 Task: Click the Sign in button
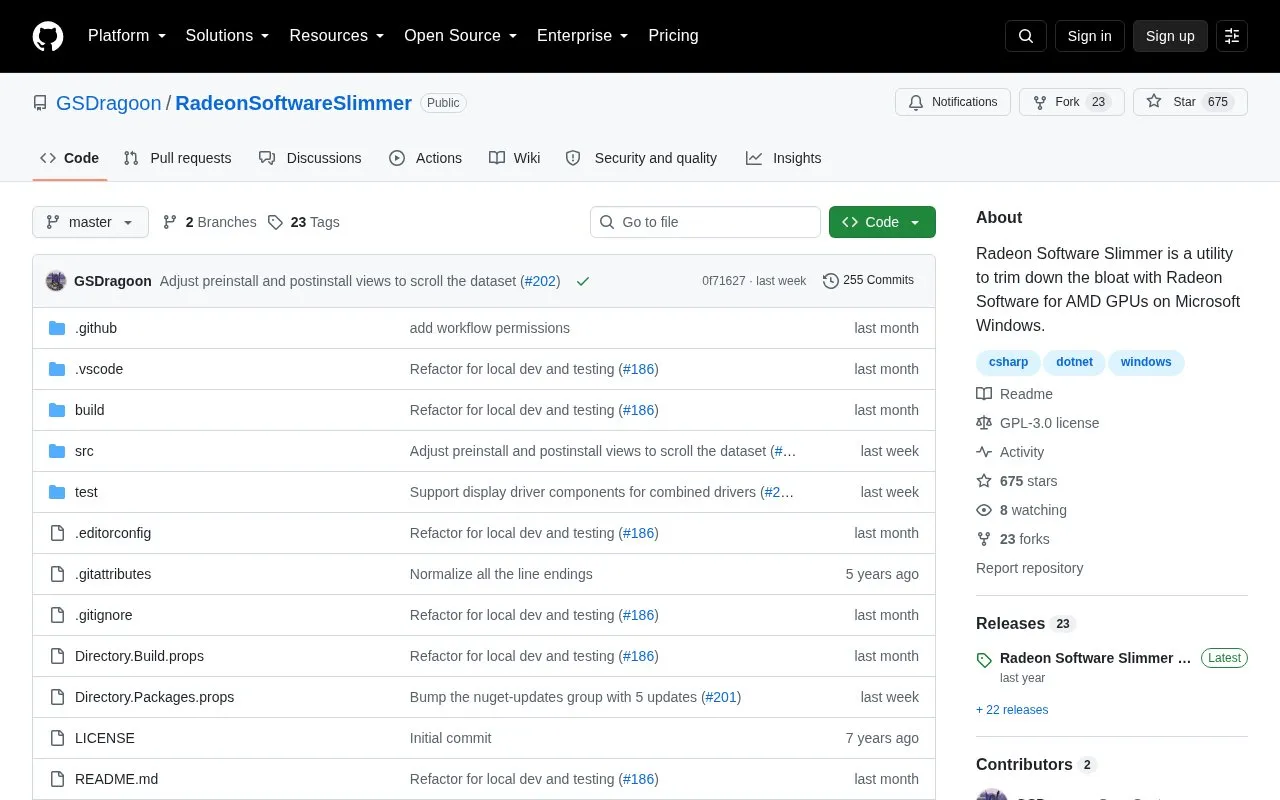coord(1089,36)
